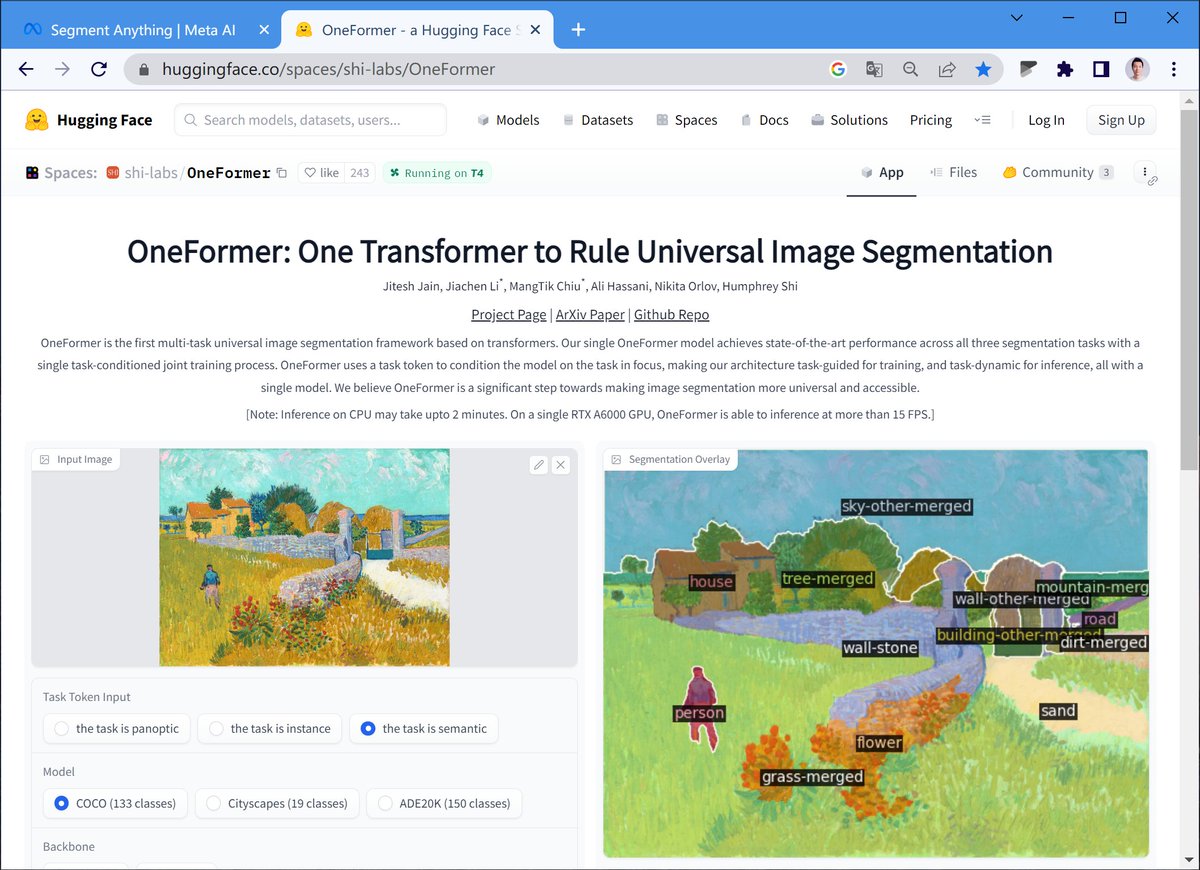The height and width of the screenshot is (870, 1200).
Task: Open the browser side panel icon
Action: click(1101, 69)
